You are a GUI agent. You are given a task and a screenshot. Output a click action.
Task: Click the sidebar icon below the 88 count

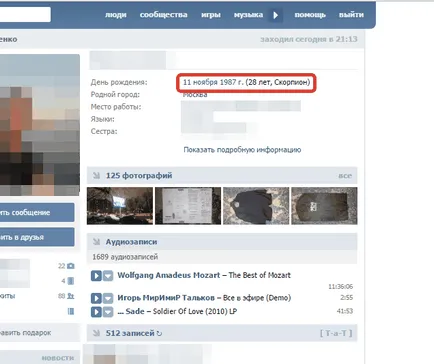71,311
